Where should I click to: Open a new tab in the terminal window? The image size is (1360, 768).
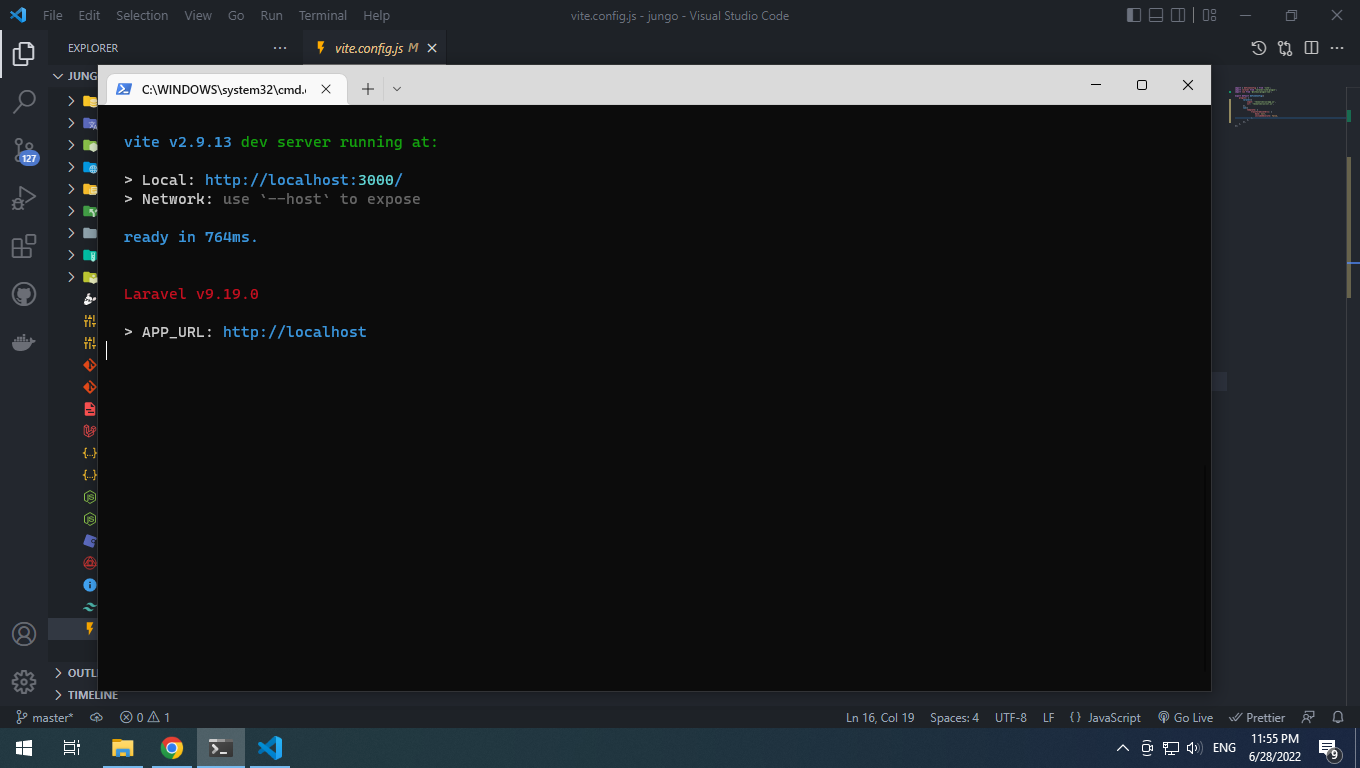[x=367, y=89]
